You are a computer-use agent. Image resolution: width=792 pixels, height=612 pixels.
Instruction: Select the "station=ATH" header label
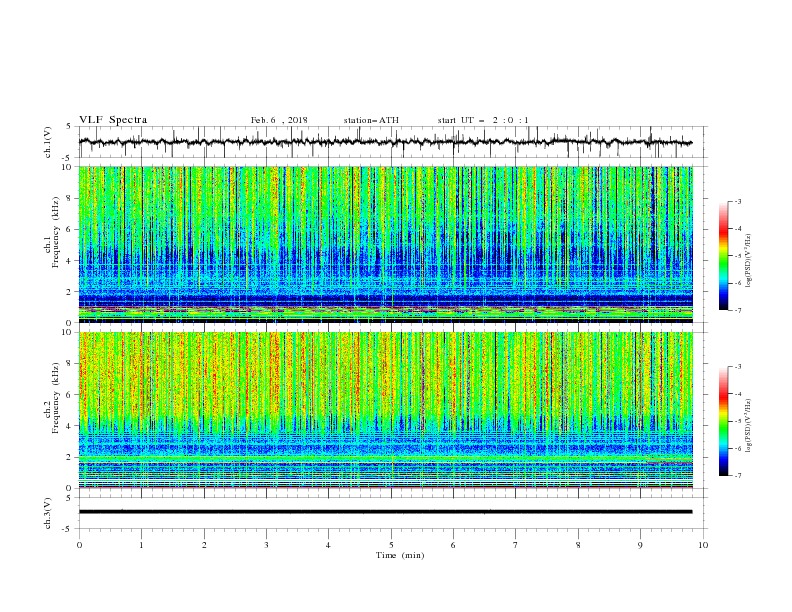[371, 120]
